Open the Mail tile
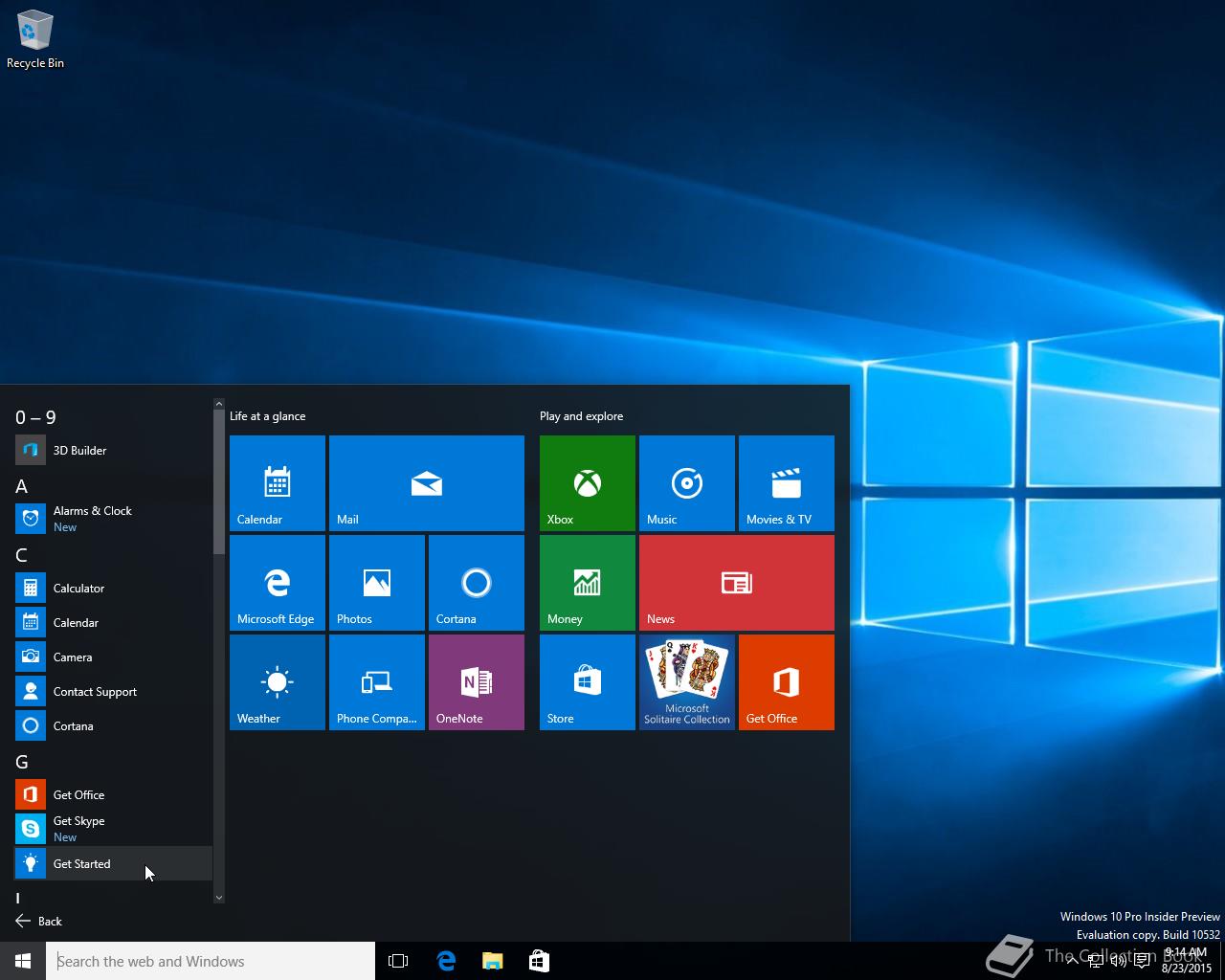1225x980 pixels. pos(427,483)
